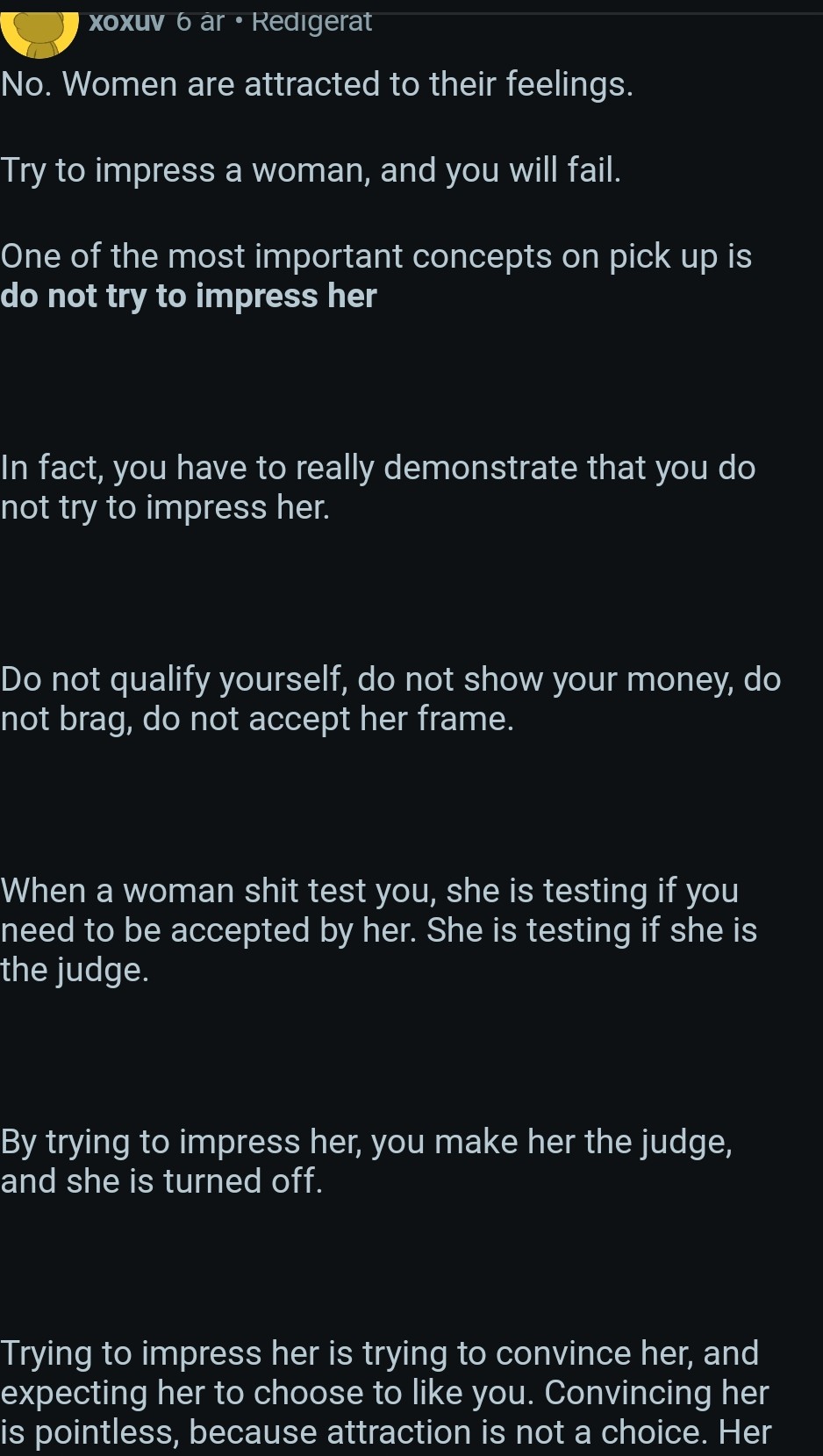Viewport: 823px width, 1456px height.
Task: Tap the words 'the judge.' line
Action: tap(75, 970)
